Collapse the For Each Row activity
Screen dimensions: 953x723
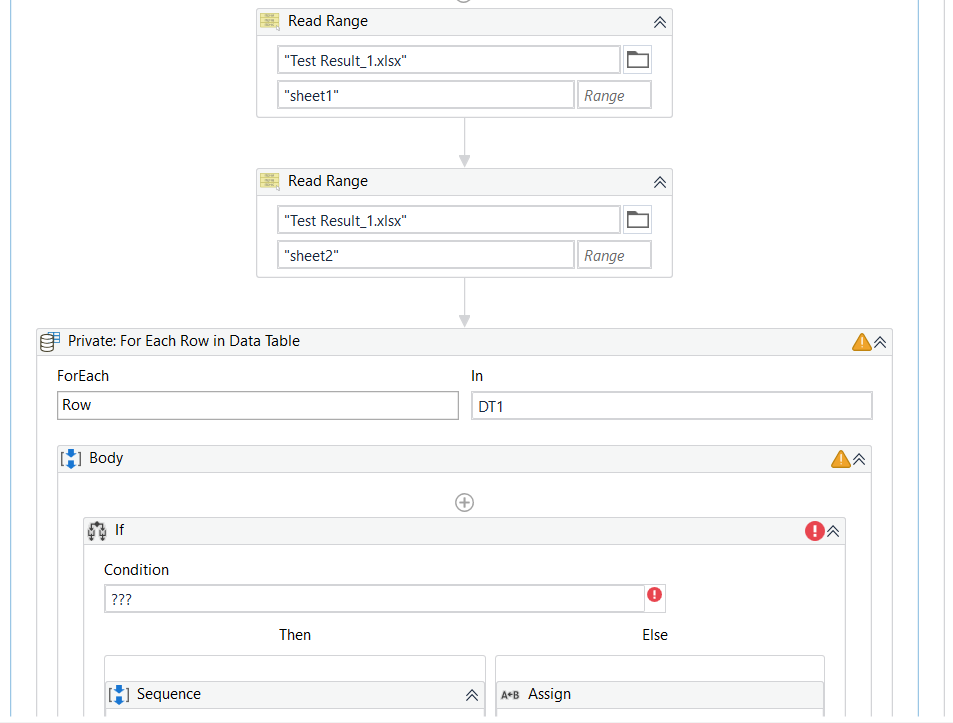(880, 342)
